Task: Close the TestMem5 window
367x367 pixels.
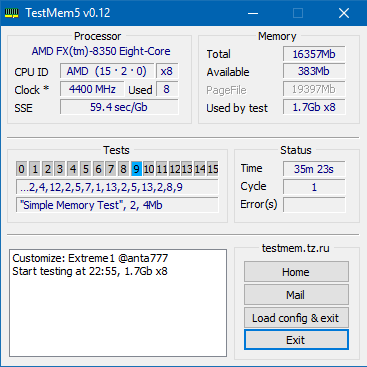Action: 344,13
